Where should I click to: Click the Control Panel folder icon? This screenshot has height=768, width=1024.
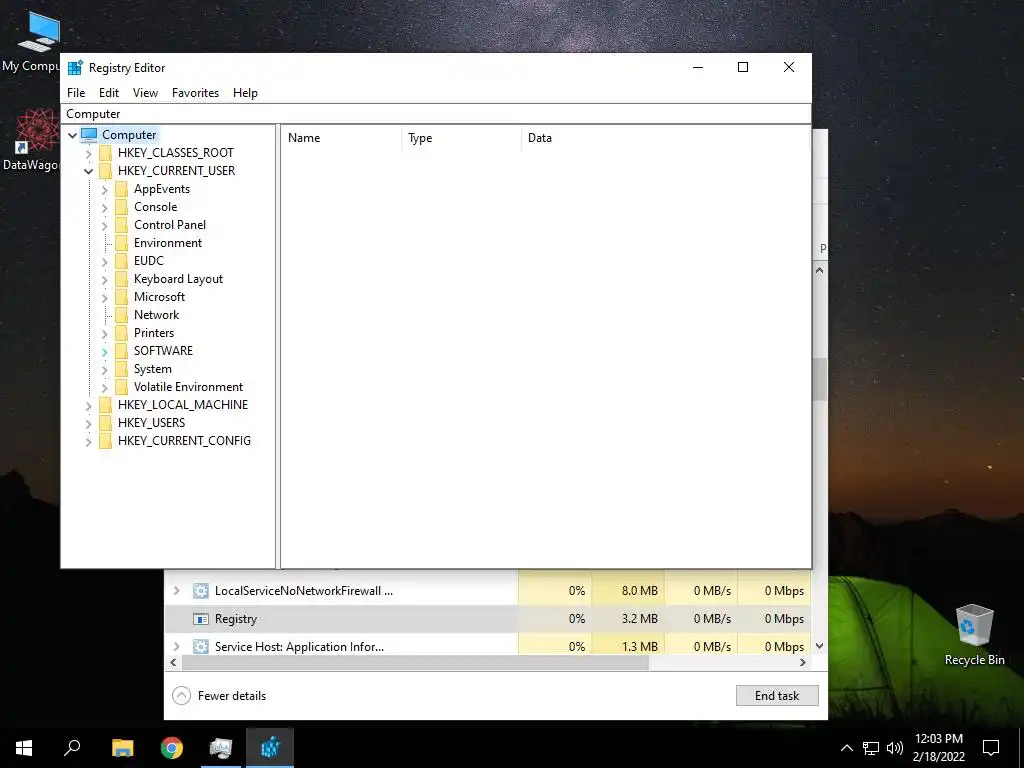[121, 225]
